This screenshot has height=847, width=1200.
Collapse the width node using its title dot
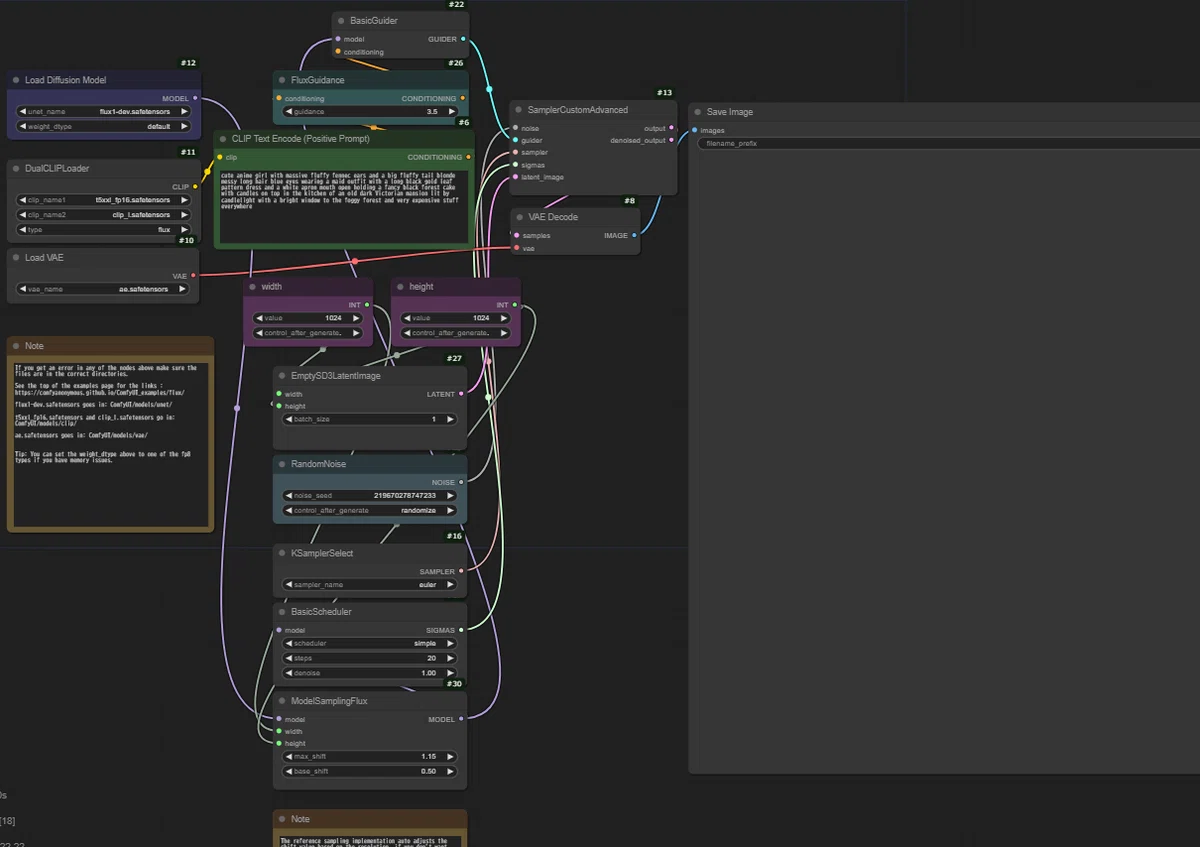252,287
